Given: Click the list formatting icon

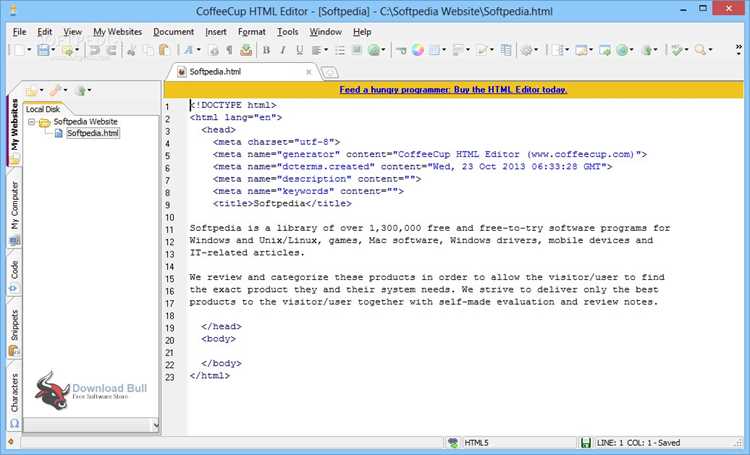Looking at the screenshot, I should coord(340,50).
